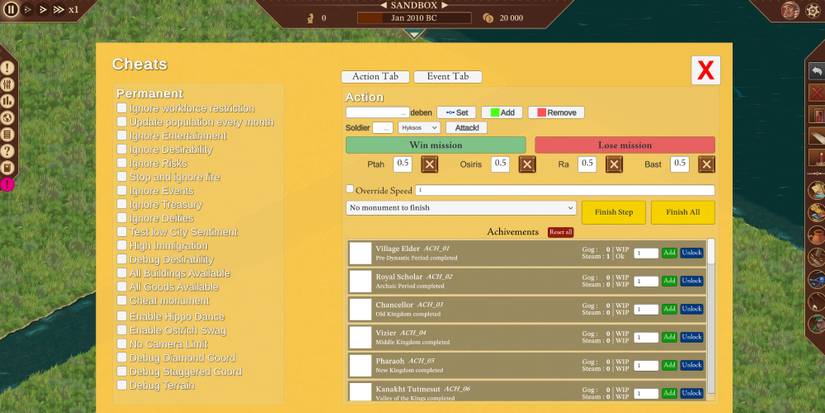825x413 pixels.
Task: Click the deben amount input field
Action: 376,113
